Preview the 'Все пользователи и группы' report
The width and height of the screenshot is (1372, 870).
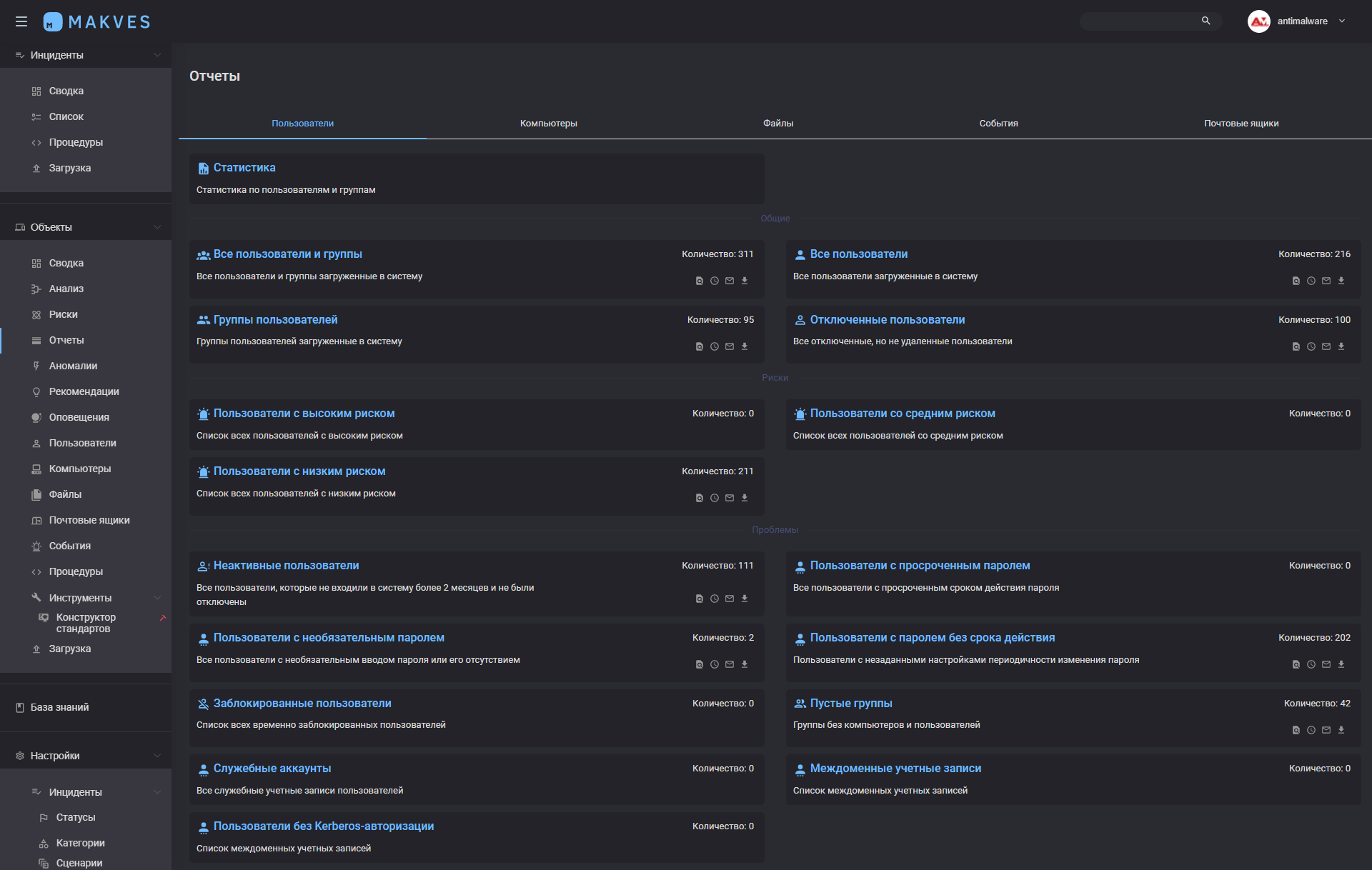[x=700, y=281]
